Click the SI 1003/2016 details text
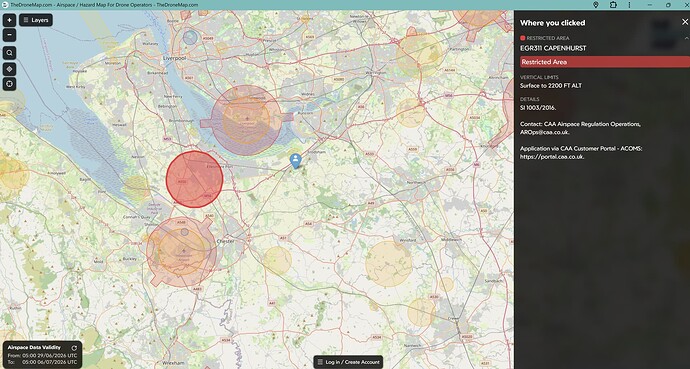Image resolution: width=690 pixels, height=369 pixels. tap(538, 108)
